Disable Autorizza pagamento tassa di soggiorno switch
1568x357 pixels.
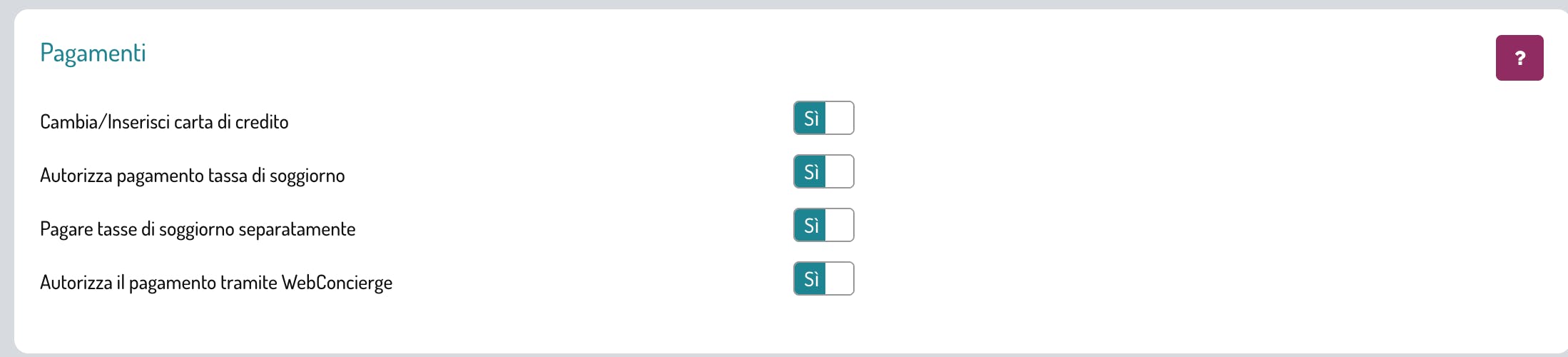pyautogui.click(x=824, y=171)
